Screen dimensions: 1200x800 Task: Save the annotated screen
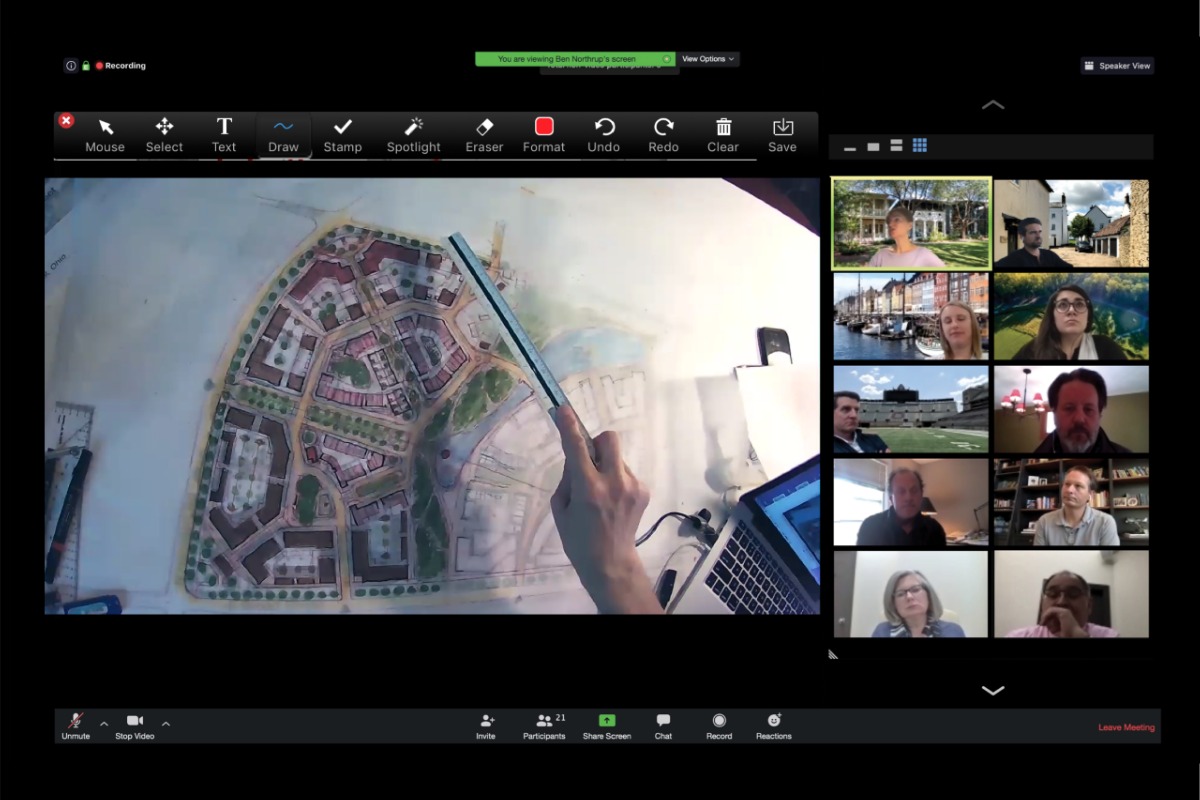(782, 135)
